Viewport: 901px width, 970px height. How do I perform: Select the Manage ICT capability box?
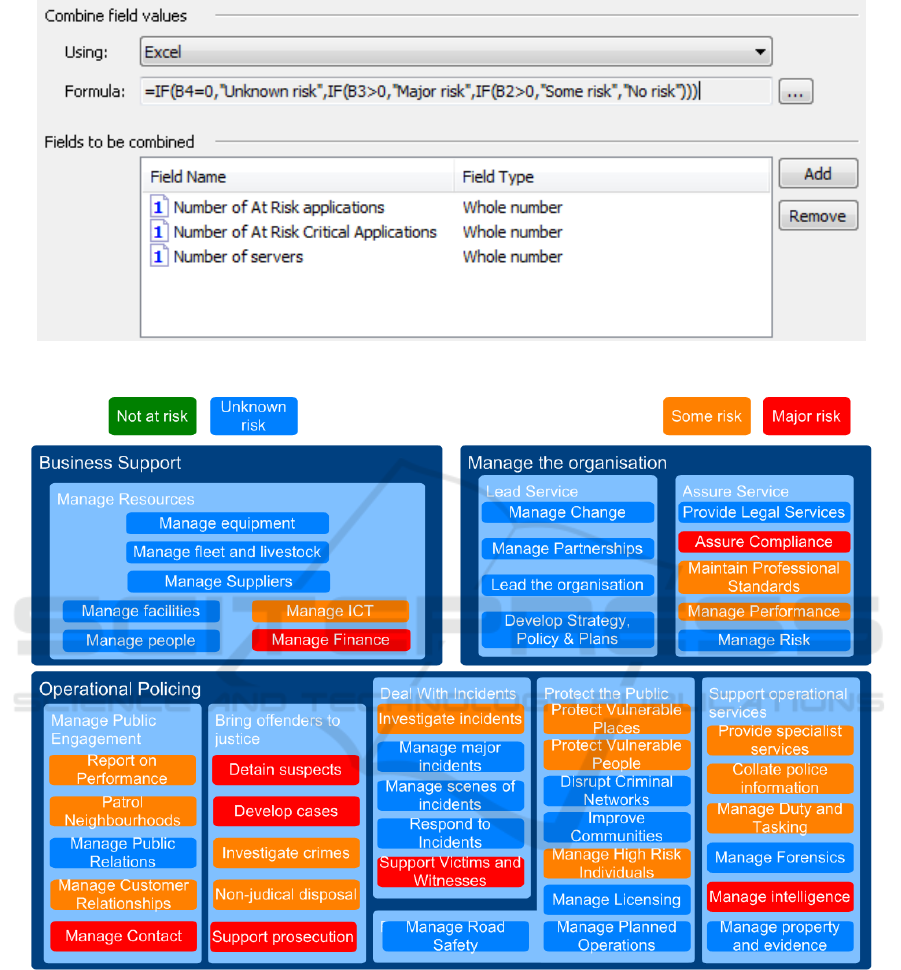coord(330,611)
